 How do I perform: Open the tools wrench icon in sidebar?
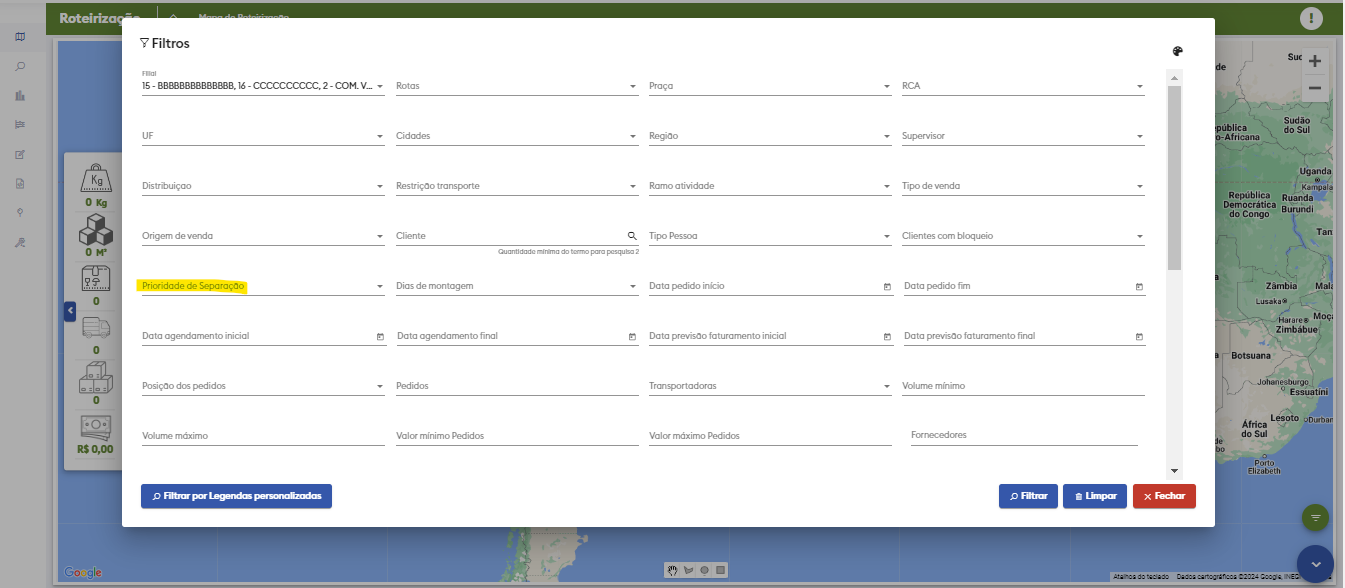20,243
